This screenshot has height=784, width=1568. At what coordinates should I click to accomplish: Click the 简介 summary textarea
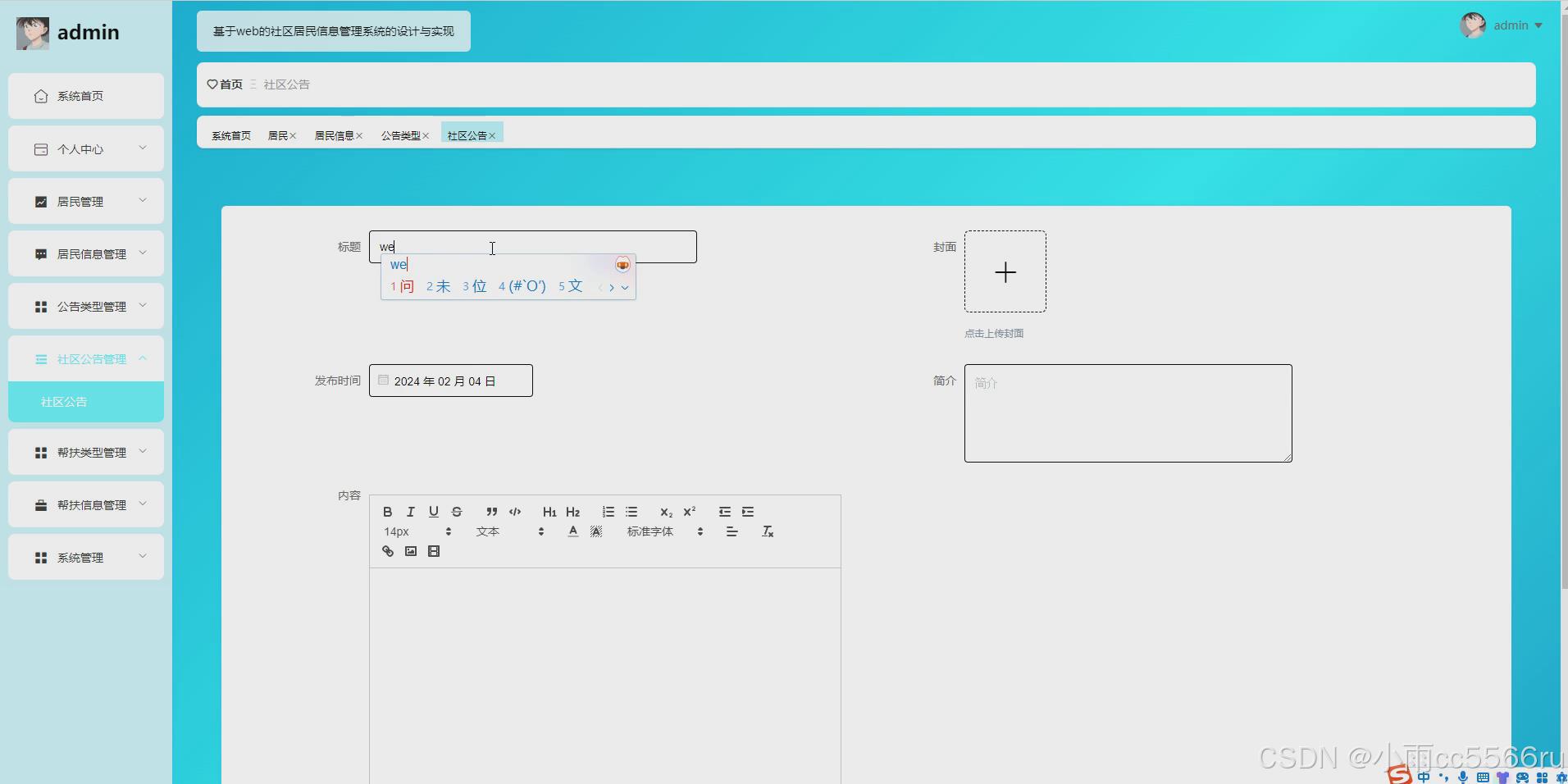1128,413
